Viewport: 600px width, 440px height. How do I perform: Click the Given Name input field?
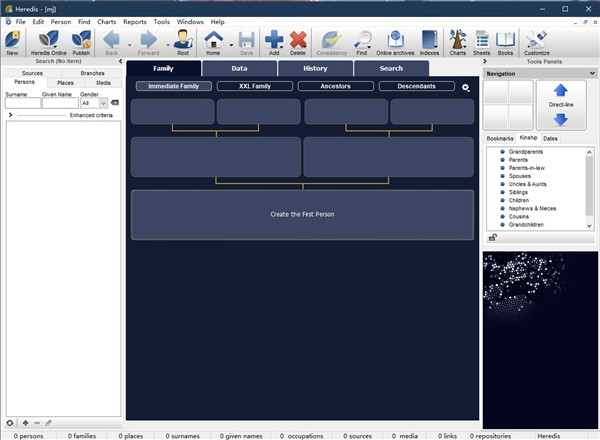tap(60, 103)
